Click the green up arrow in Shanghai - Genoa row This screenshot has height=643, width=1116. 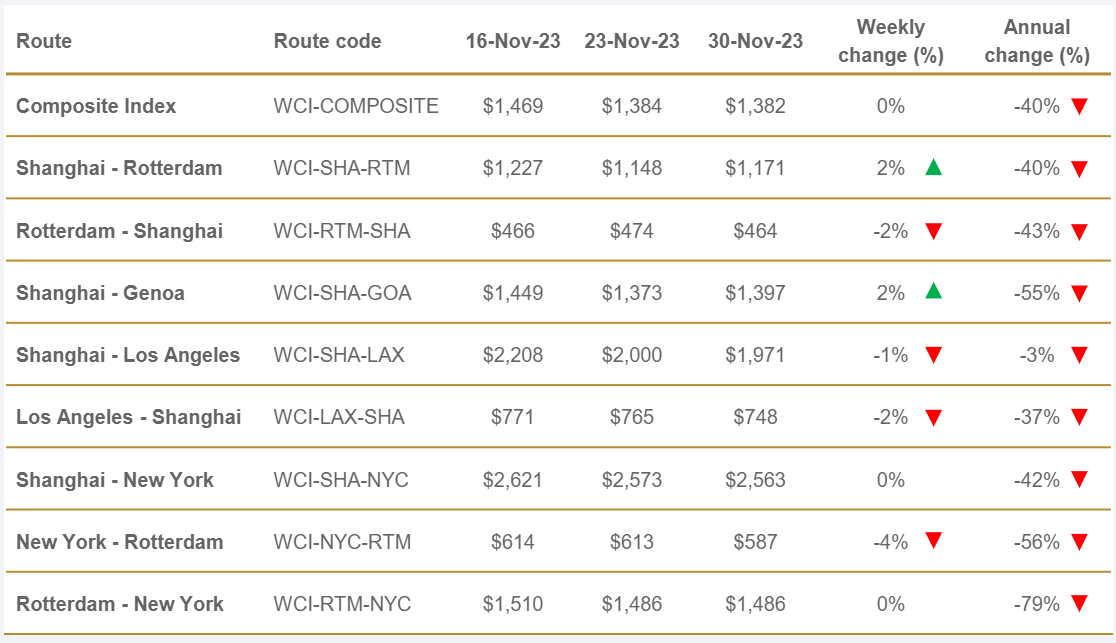933,292
